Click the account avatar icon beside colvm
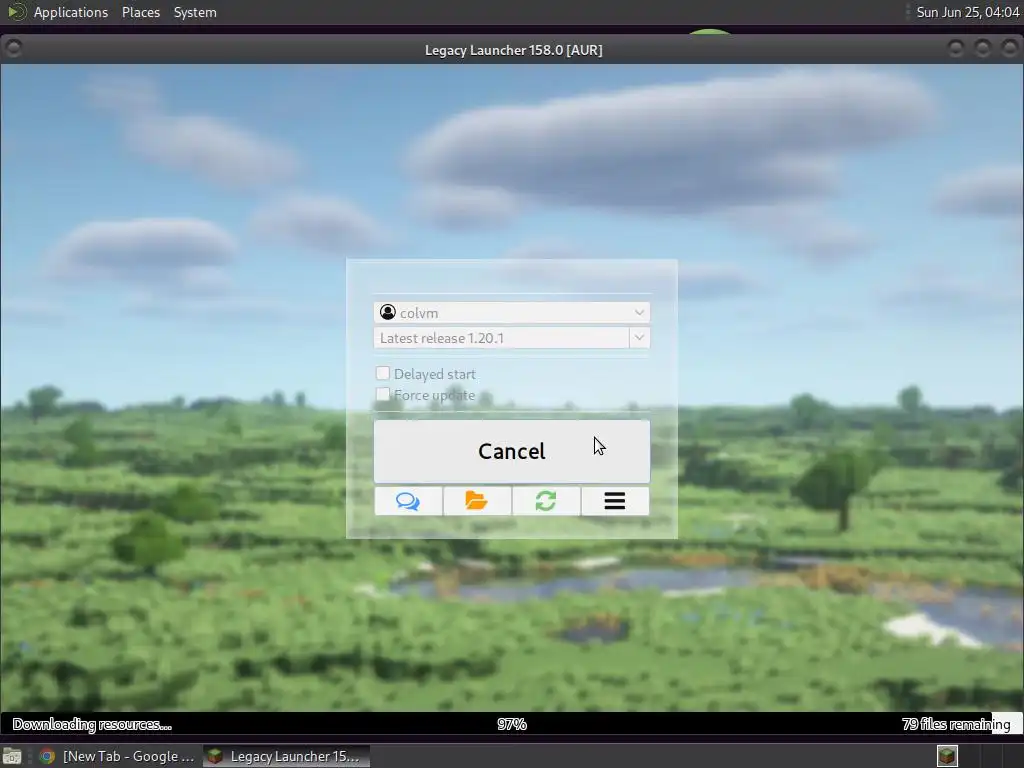 tap(388, 312)
